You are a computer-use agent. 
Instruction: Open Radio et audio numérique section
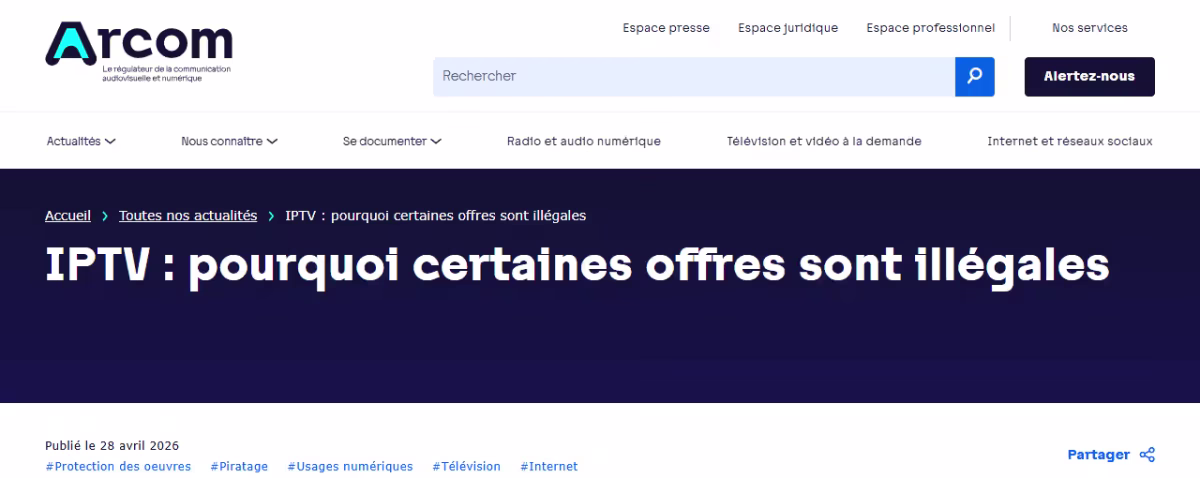[x=584, y=141]
